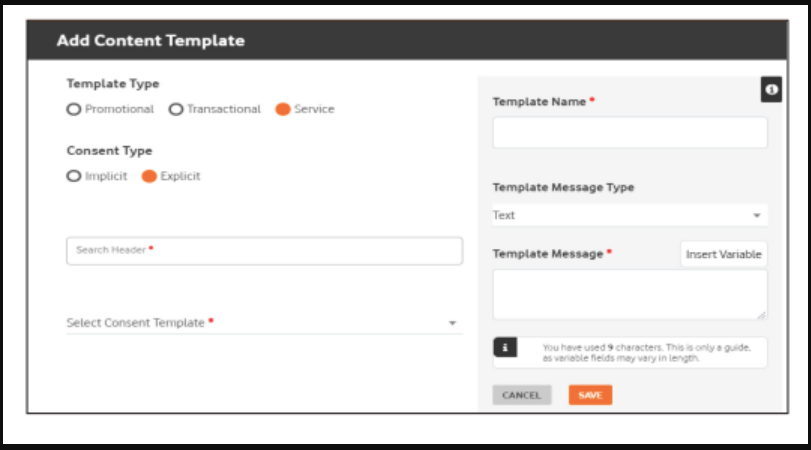Click the SAVE button
Screen dimensions: 811x450
point(590,395)
